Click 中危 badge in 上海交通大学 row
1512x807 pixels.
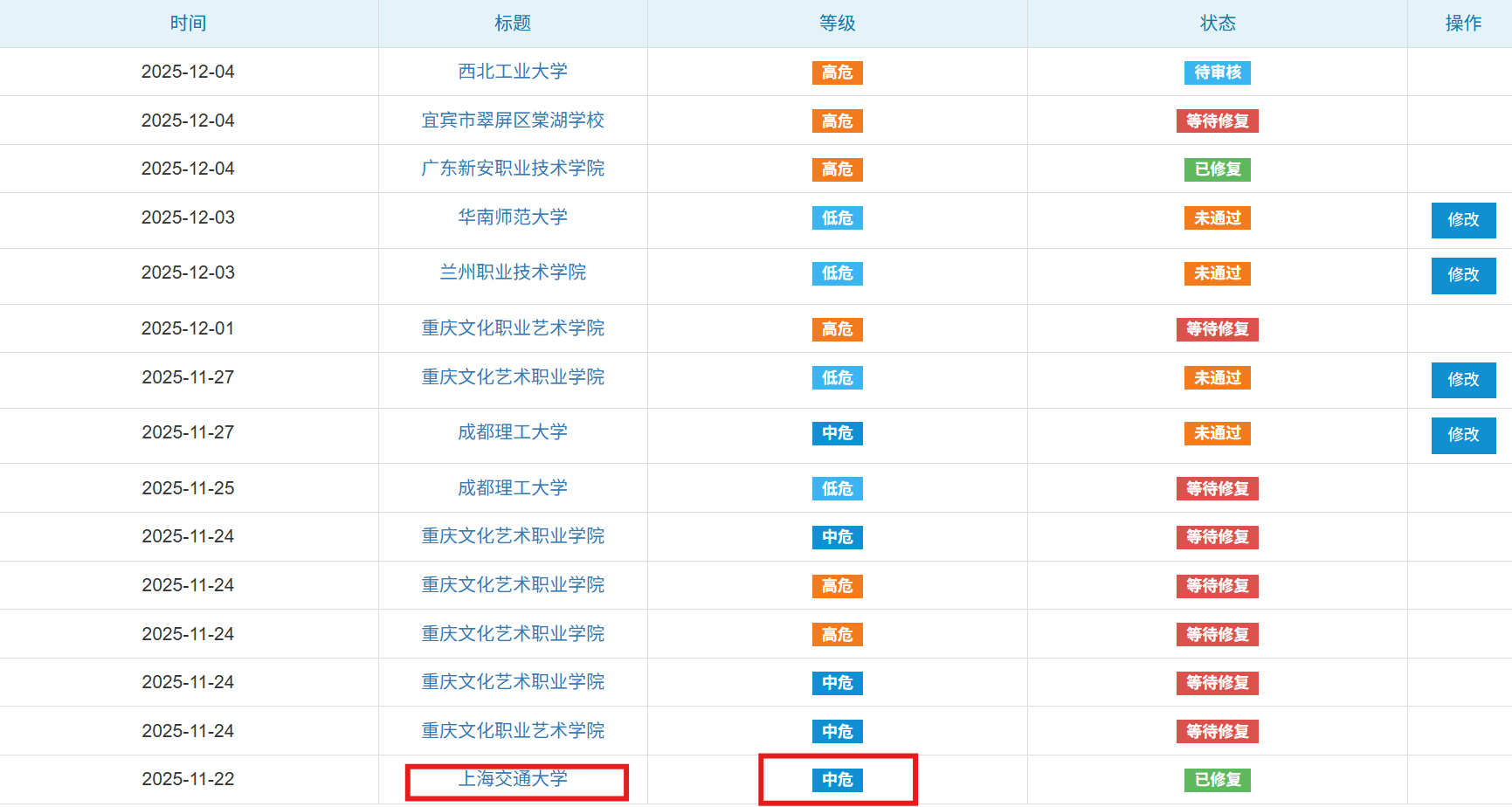(837, 780)
